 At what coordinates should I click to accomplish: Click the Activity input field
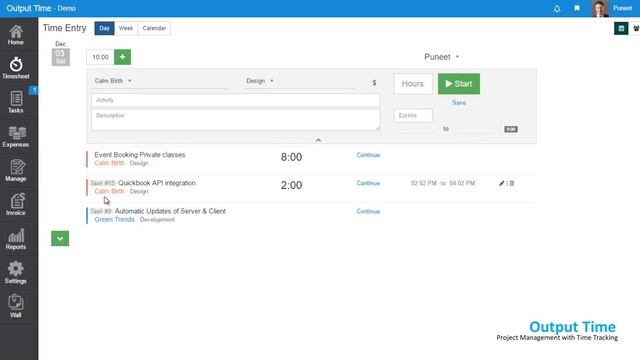tap(236, 100)
